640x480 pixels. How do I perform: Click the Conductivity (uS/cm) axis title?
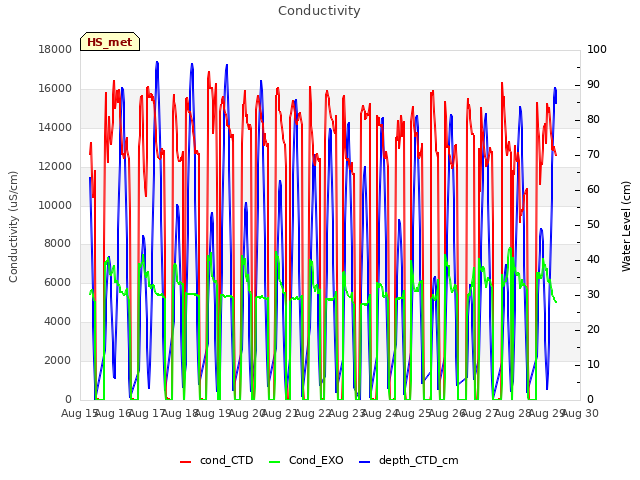(13, 227)
